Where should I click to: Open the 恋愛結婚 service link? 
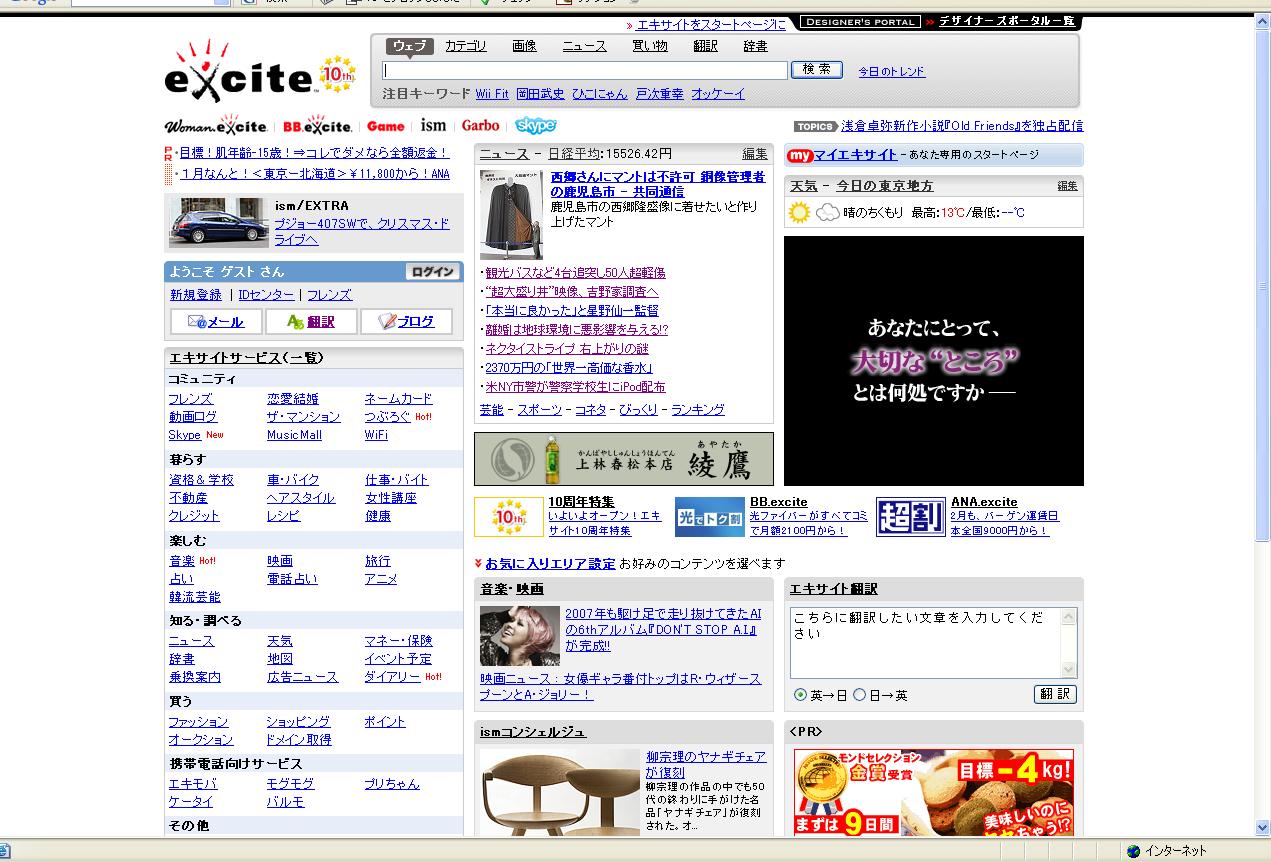293,399
